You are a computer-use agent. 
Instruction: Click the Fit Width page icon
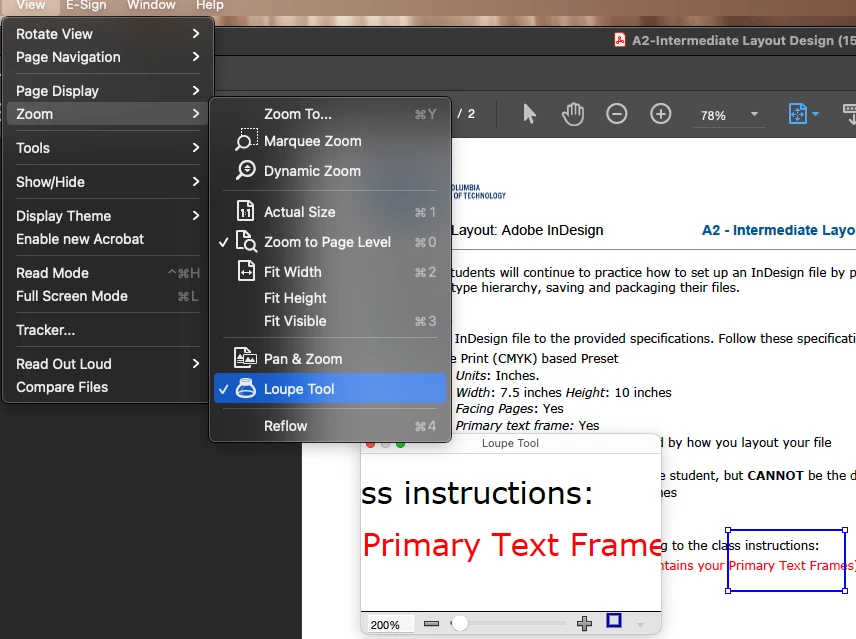(x=246, y=271)
